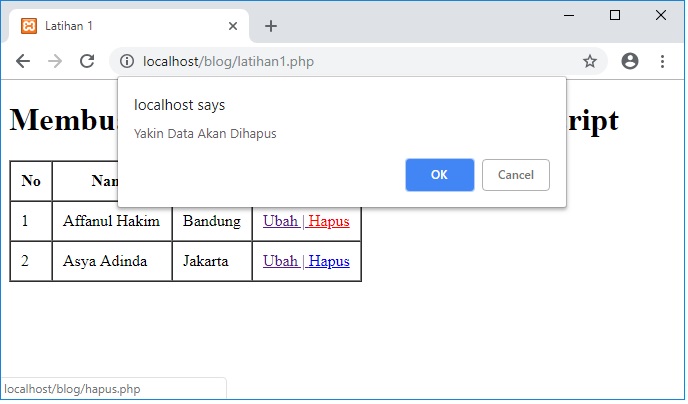Click Hapus link for Asya Adinda
The height and width of the screenshot is (404, 688).
[329, 261]
